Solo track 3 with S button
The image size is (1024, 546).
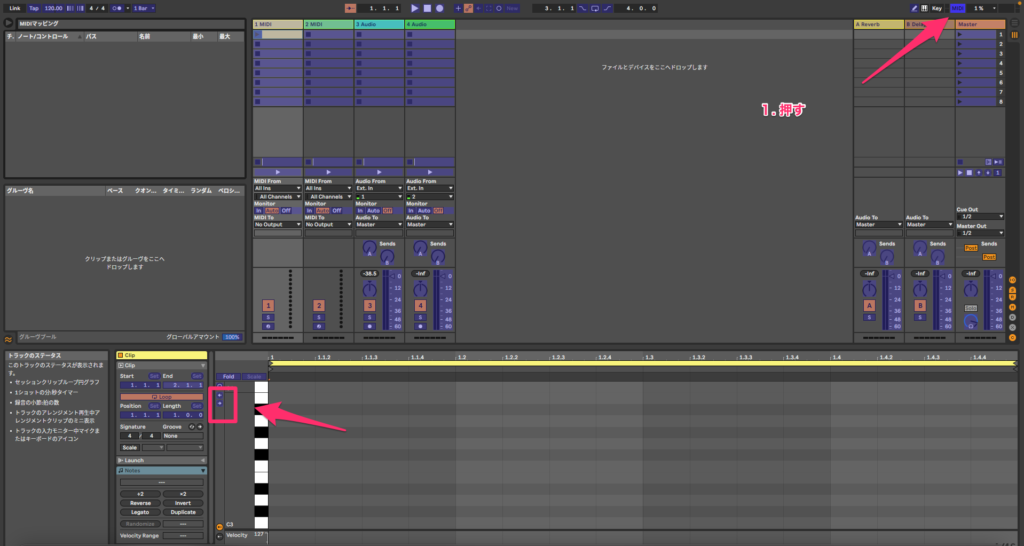pyautogui.click(x=369, y=316)
